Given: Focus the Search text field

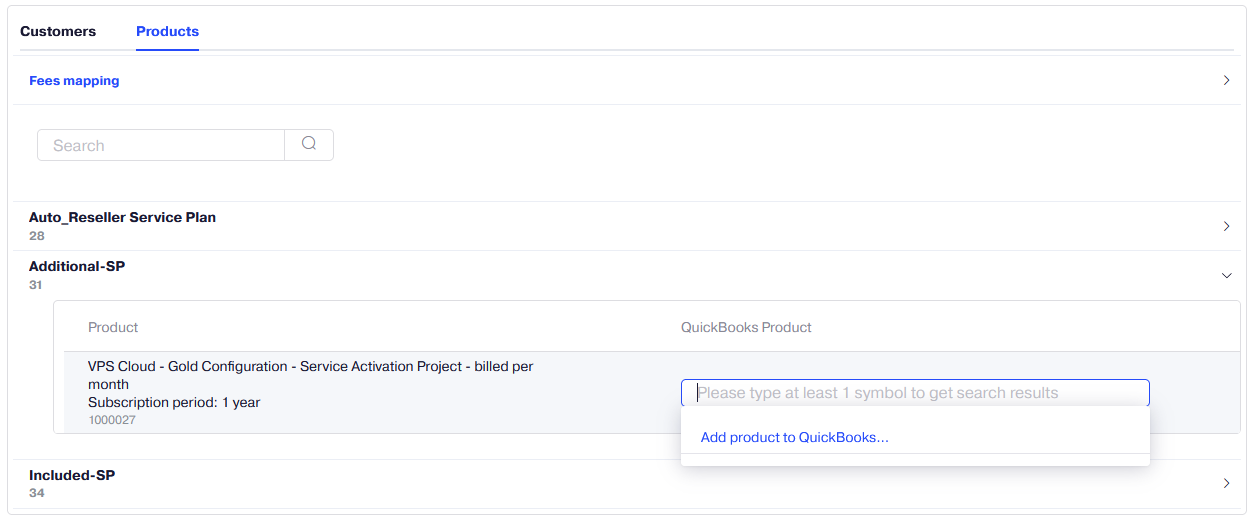Looking at the screenshot, I should (161, 145).
